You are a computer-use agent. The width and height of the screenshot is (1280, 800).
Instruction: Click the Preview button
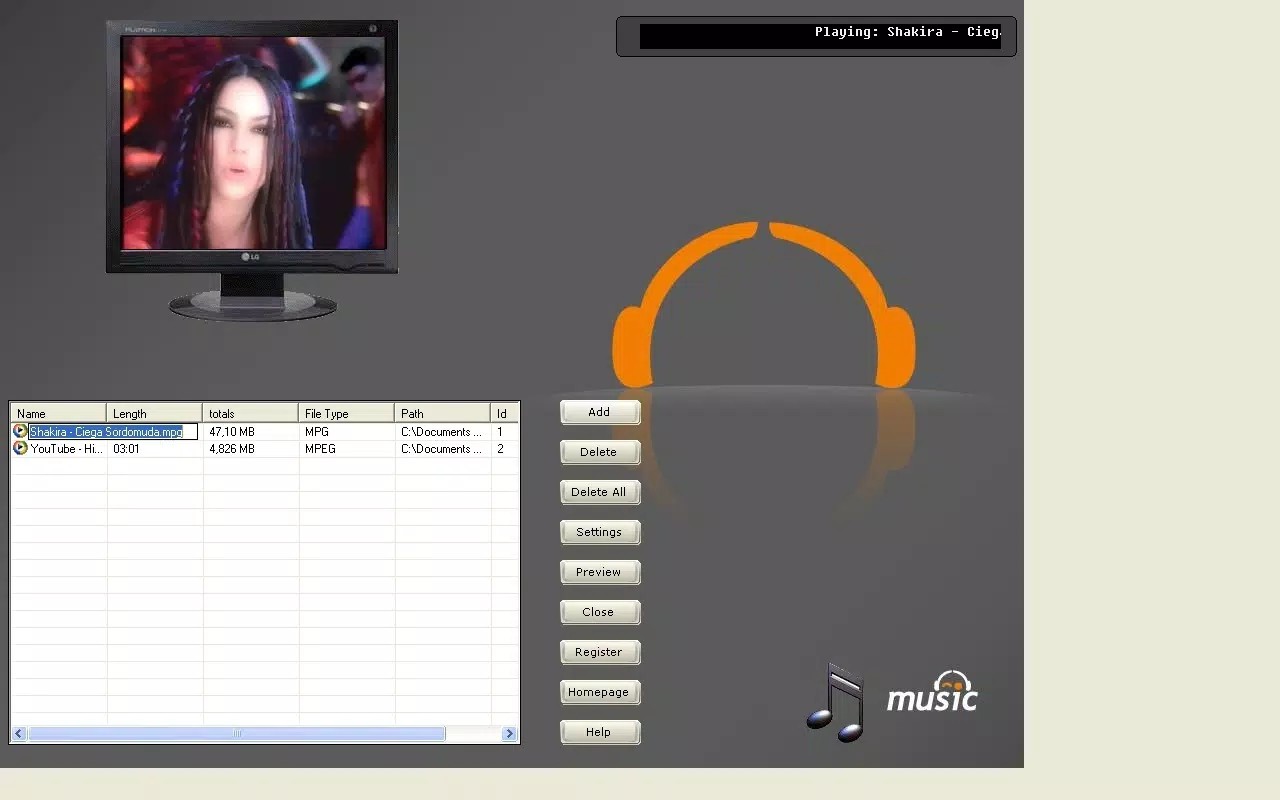click(599, 572)
